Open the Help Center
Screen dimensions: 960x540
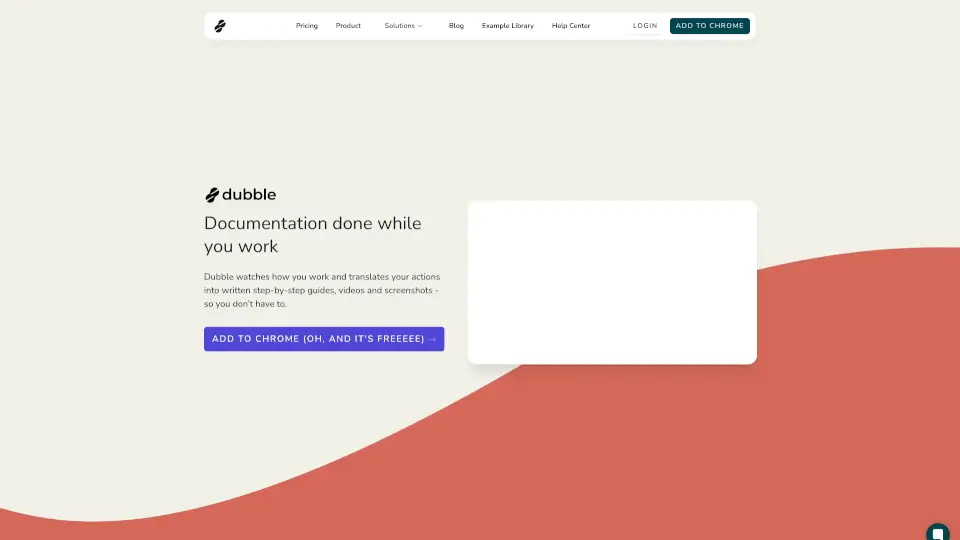571,26
